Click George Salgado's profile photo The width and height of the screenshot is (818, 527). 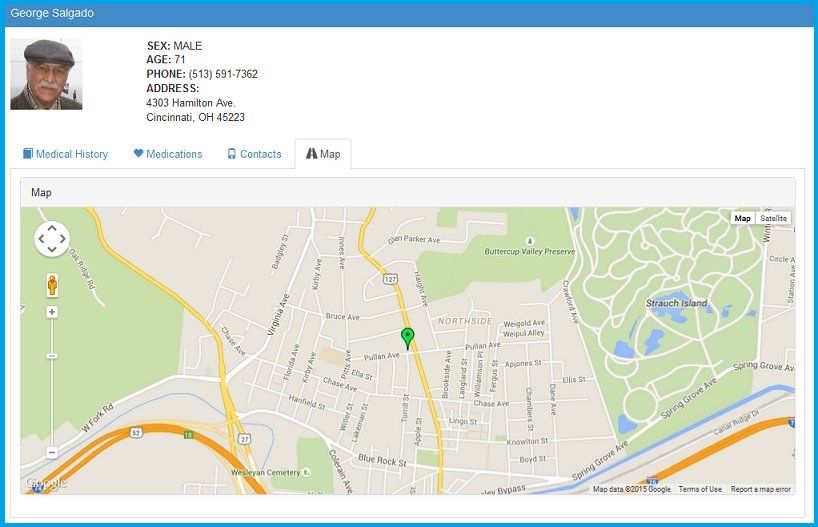point(46,74)
